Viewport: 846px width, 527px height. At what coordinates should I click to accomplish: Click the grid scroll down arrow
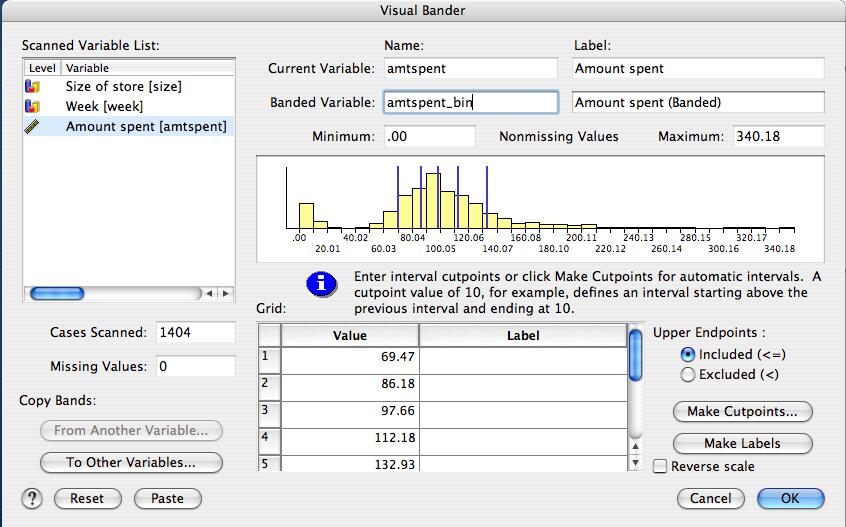coord(636,463)
